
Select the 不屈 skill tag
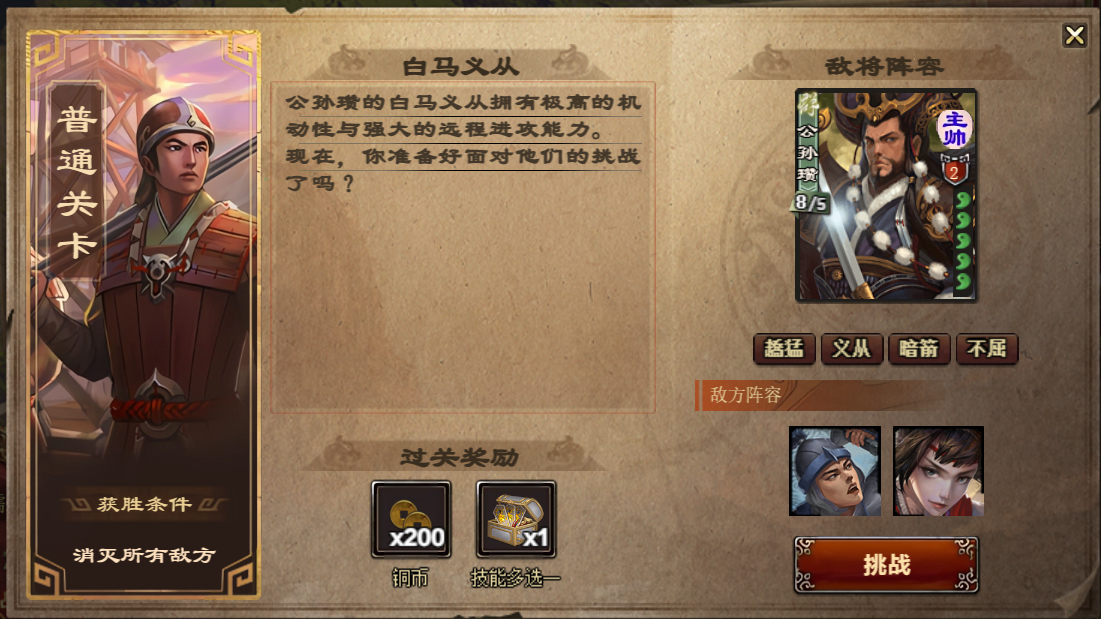point(987,349)
